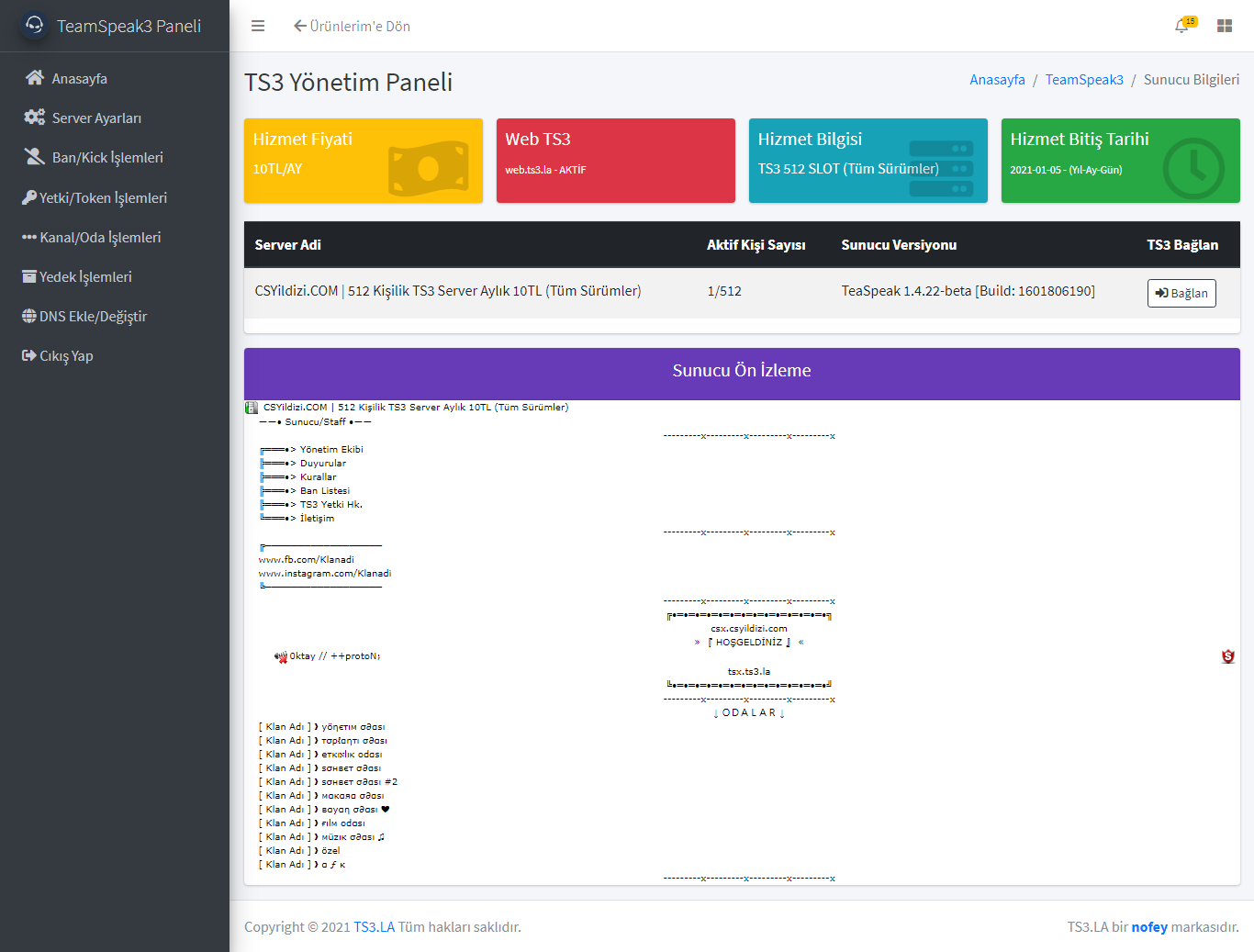Open Anasayfa in the sidebar
The image size is (1254, 952).
[79, 79]
